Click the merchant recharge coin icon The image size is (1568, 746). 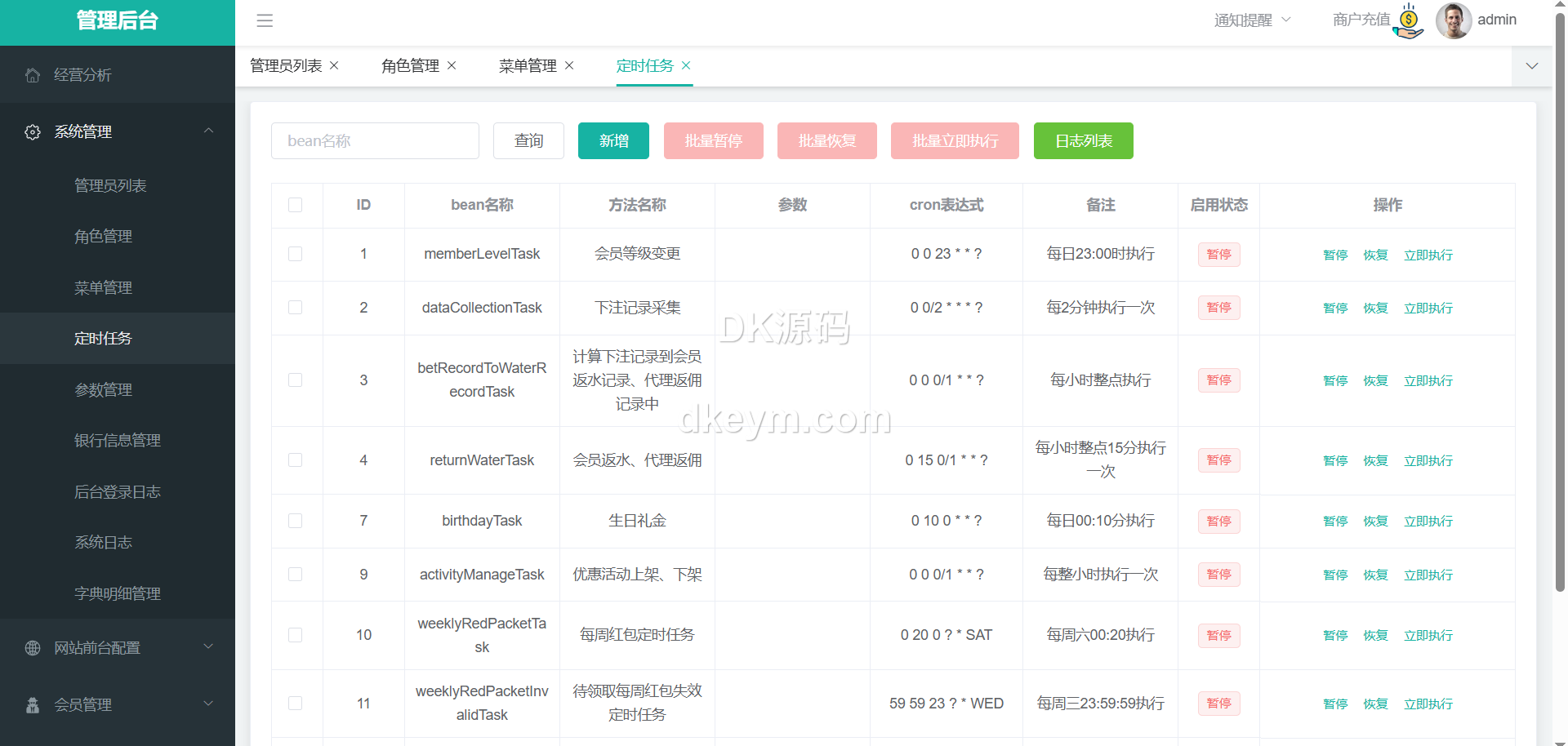pyautogui.click(x=1408, y=20)
